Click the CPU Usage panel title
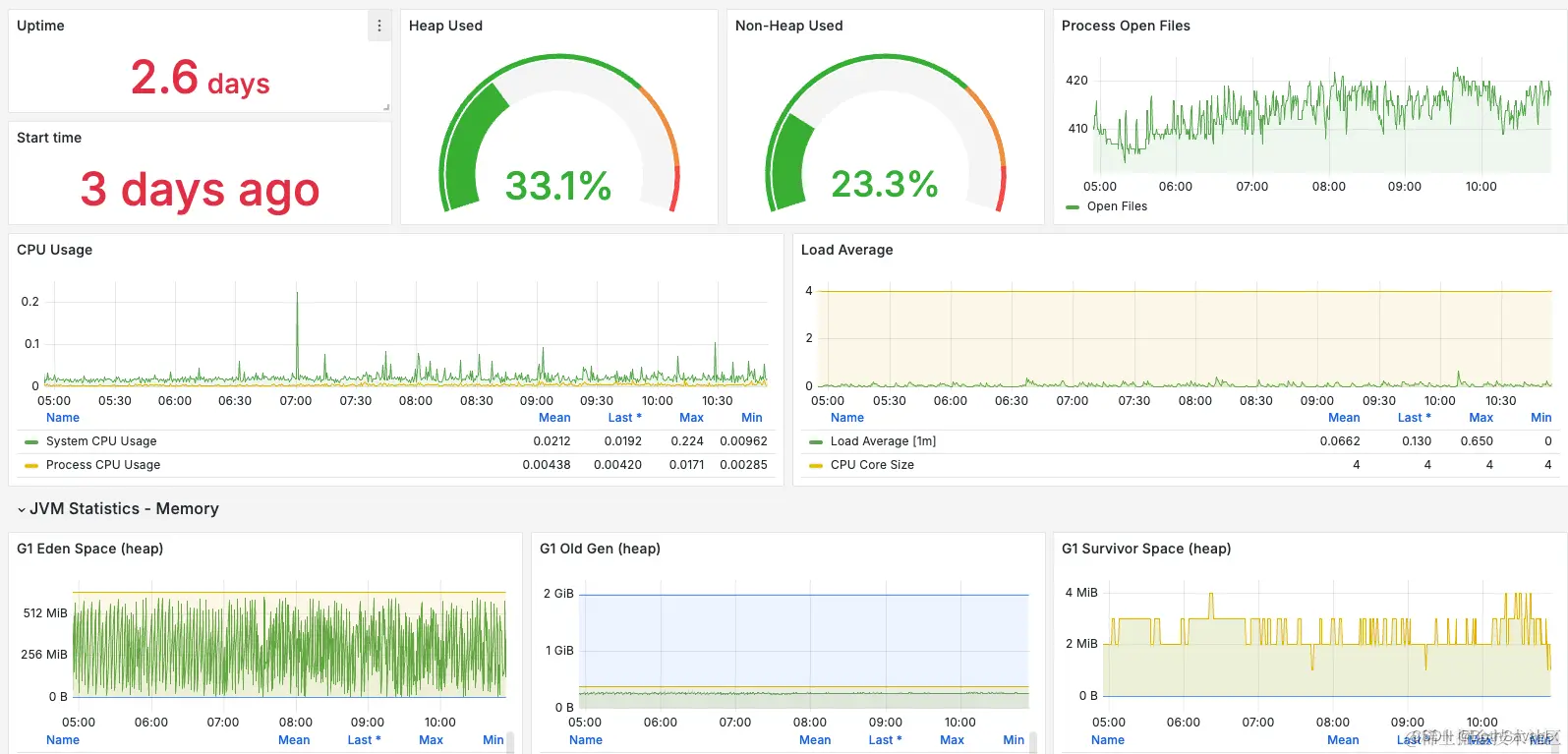Viewport: 1568px width, 754px height. tap(54, 250)
